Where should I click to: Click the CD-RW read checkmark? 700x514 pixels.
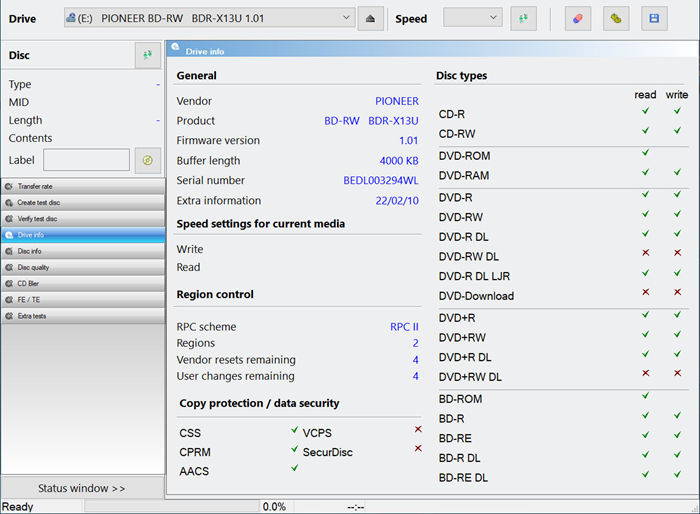pyautogui.click(x=646, y=130)
